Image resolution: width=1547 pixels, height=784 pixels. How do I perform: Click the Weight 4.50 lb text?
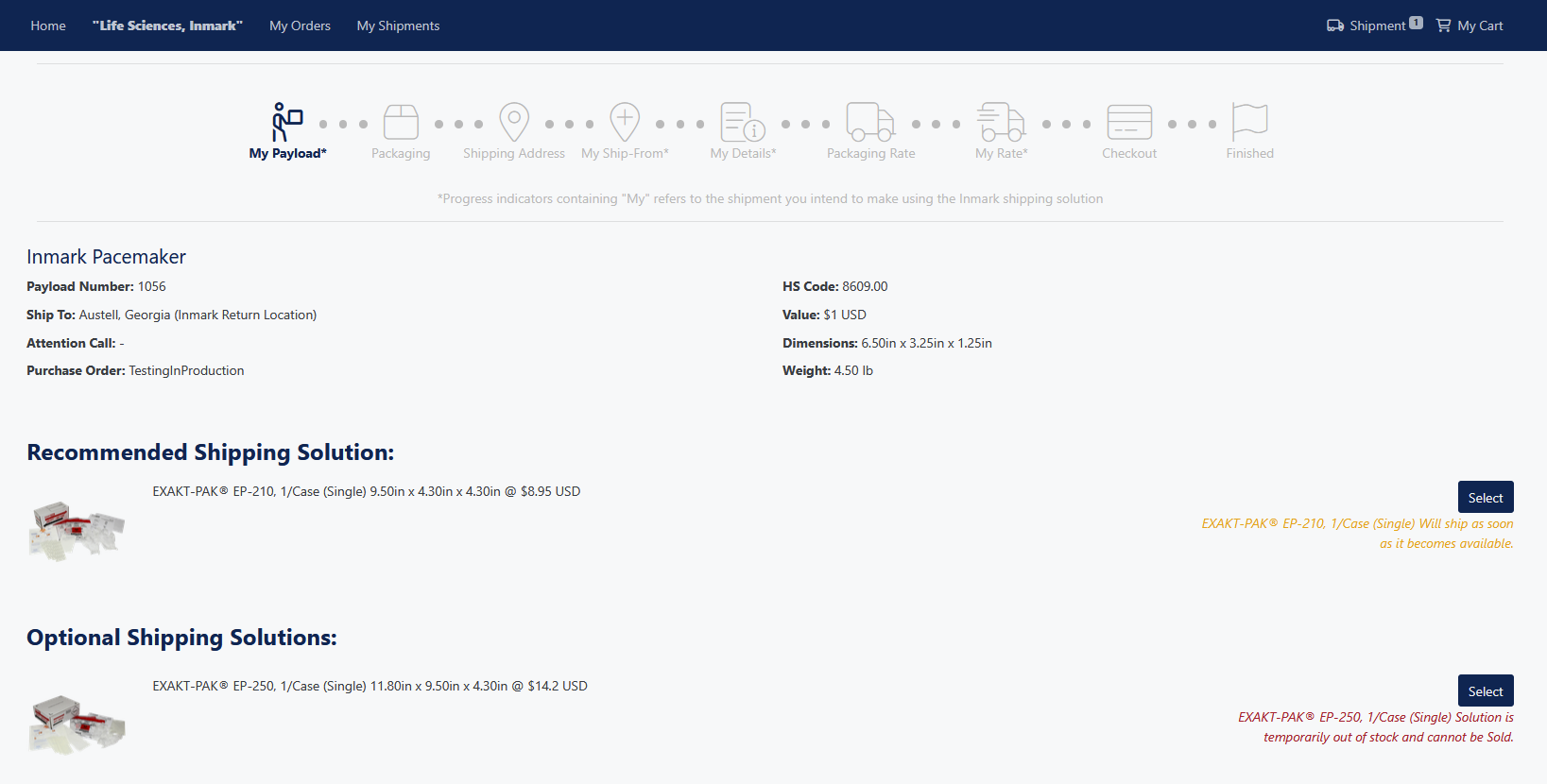(827, 370)
